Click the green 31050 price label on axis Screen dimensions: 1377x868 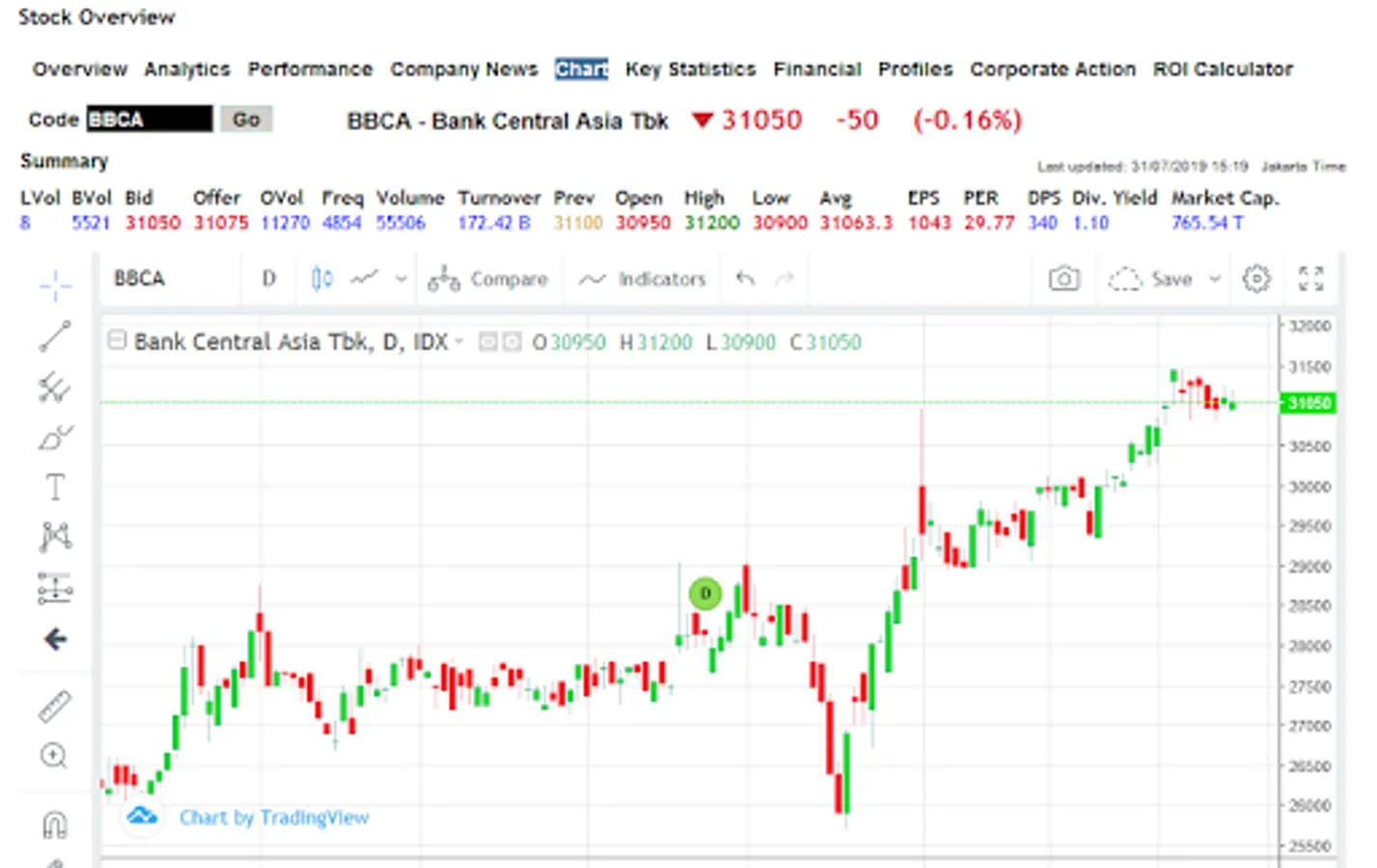coord(1308,403)
